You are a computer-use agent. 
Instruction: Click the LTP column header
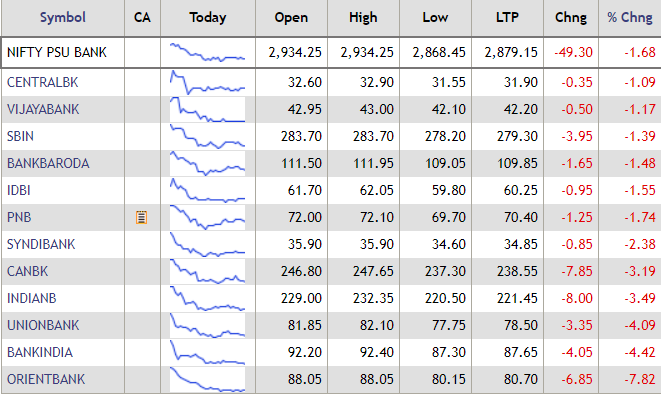(x=507, y=17)
